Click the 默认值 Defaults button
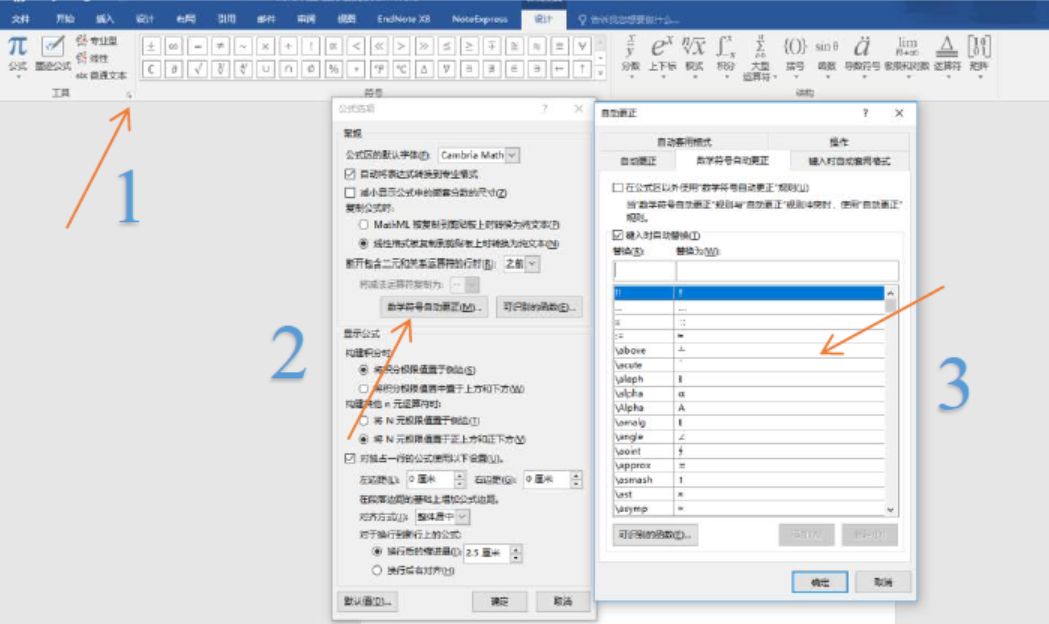The height and width of the screenshot is (624, 1049). (367, 601)
